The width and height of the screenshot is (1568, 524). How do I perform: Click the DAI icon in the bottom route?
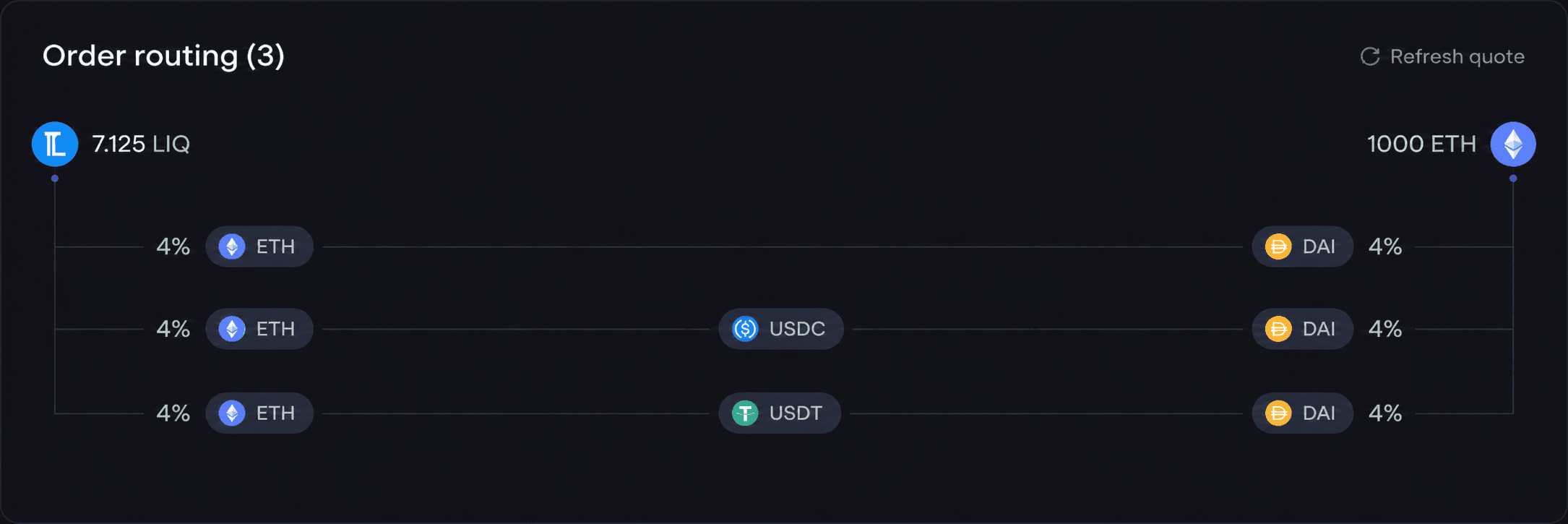(x=1278, y=413)
